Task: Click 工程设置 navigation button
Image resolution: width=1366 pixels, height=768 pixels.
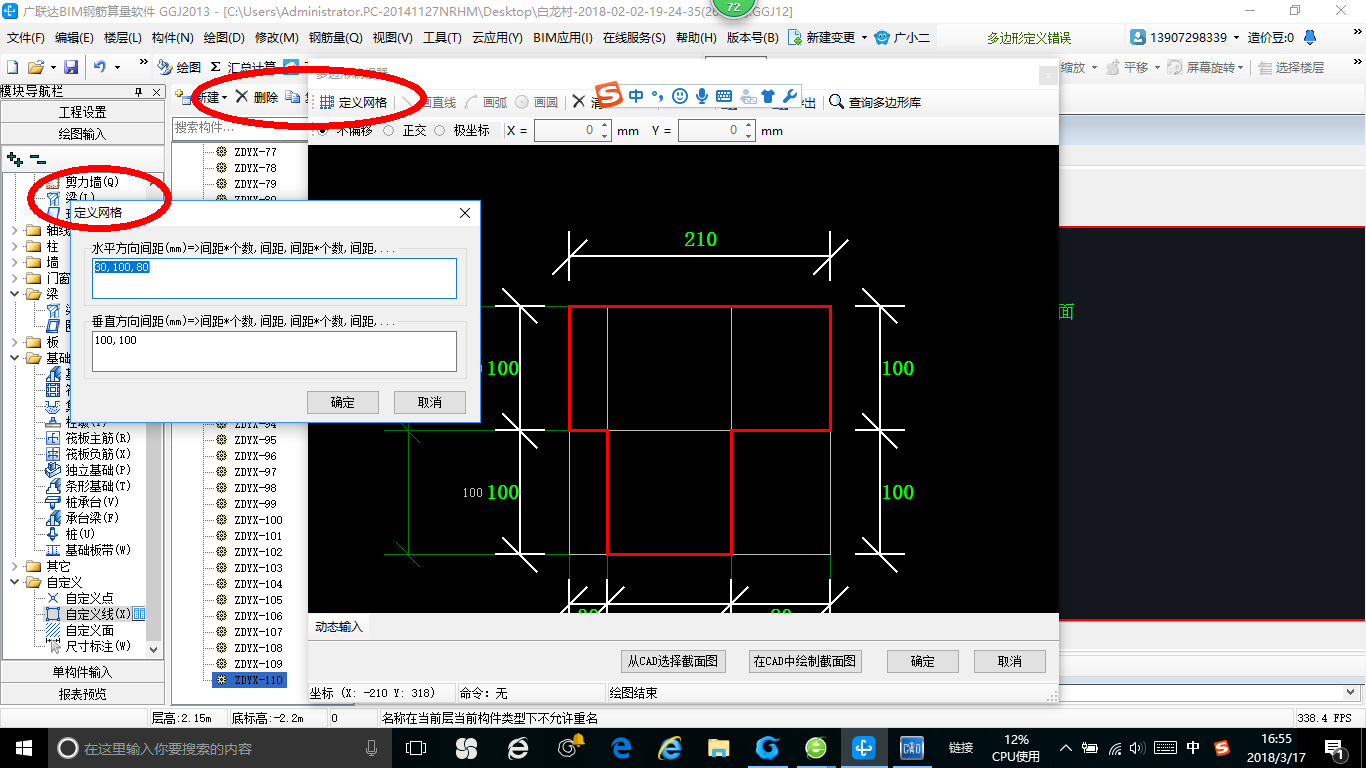Action: click(82, 112)
